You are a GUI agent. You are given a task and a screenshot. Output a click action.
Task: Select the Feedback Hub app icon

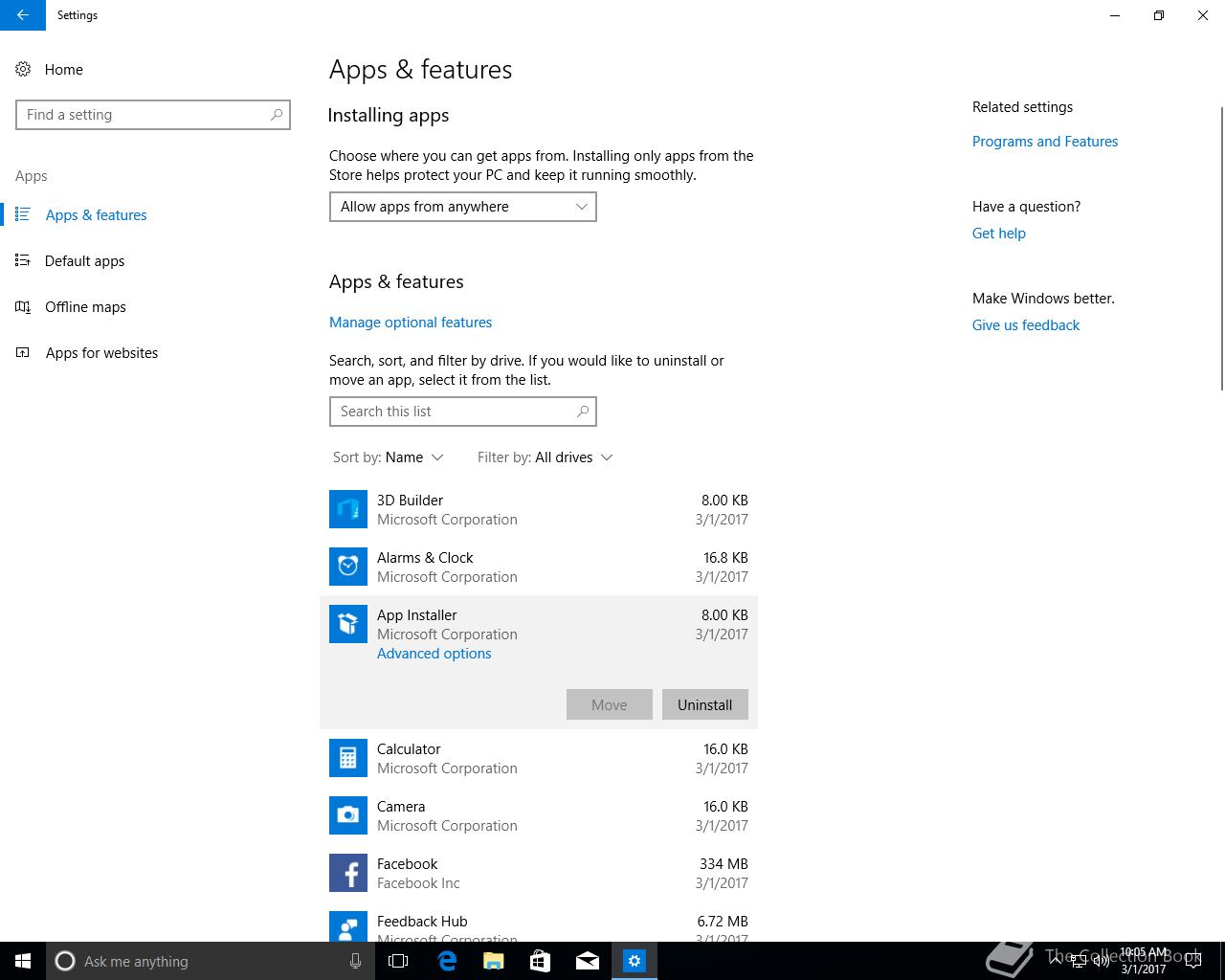pos(348,926)
